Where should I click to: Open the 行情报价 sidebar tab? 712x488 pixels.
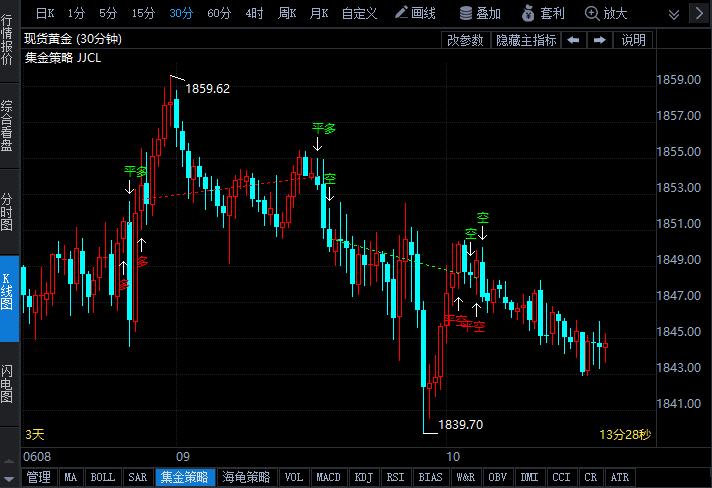7,39
